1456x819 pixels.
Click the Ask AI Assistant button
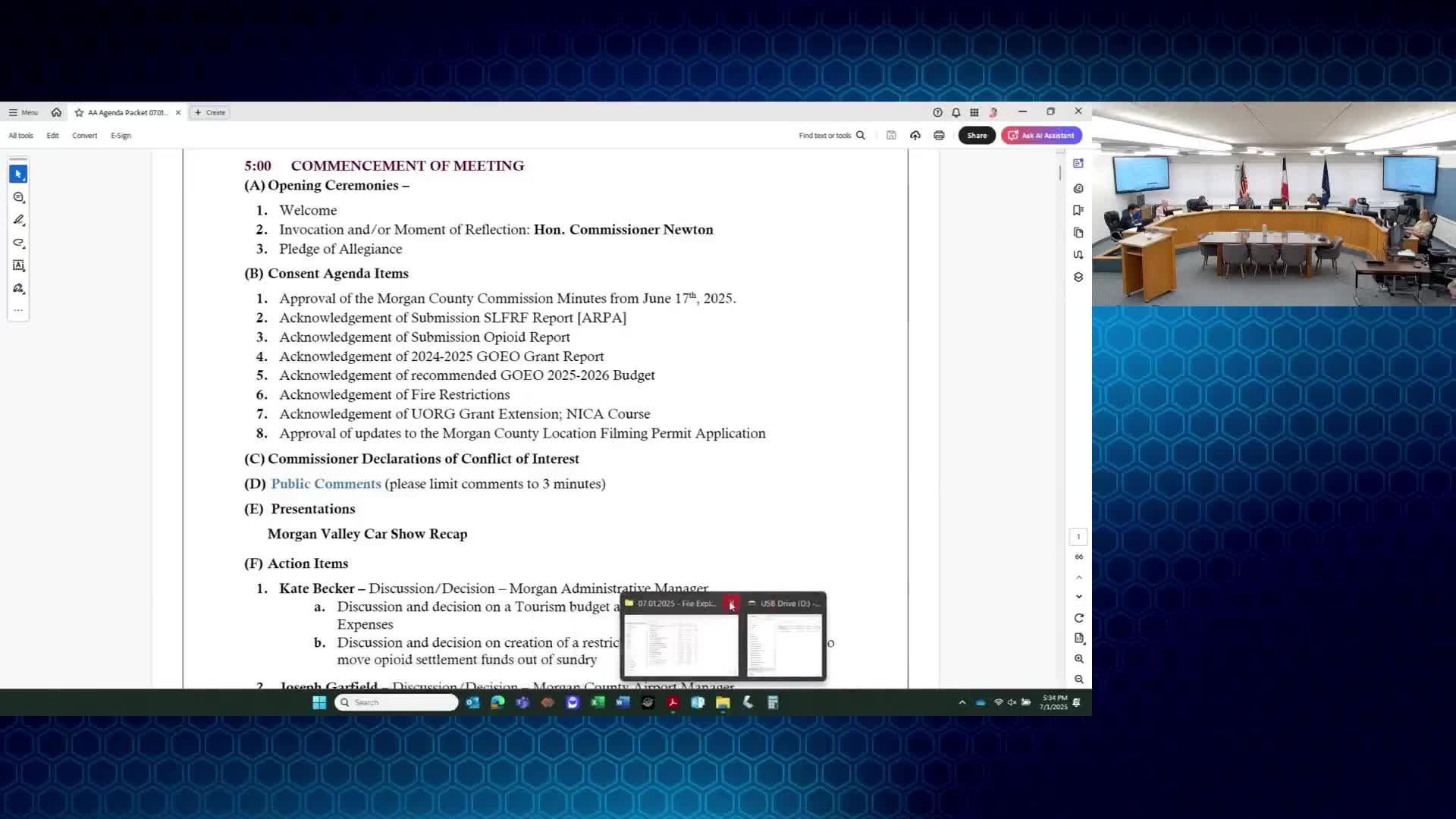pyautogui.click(x=1041, y=136)
